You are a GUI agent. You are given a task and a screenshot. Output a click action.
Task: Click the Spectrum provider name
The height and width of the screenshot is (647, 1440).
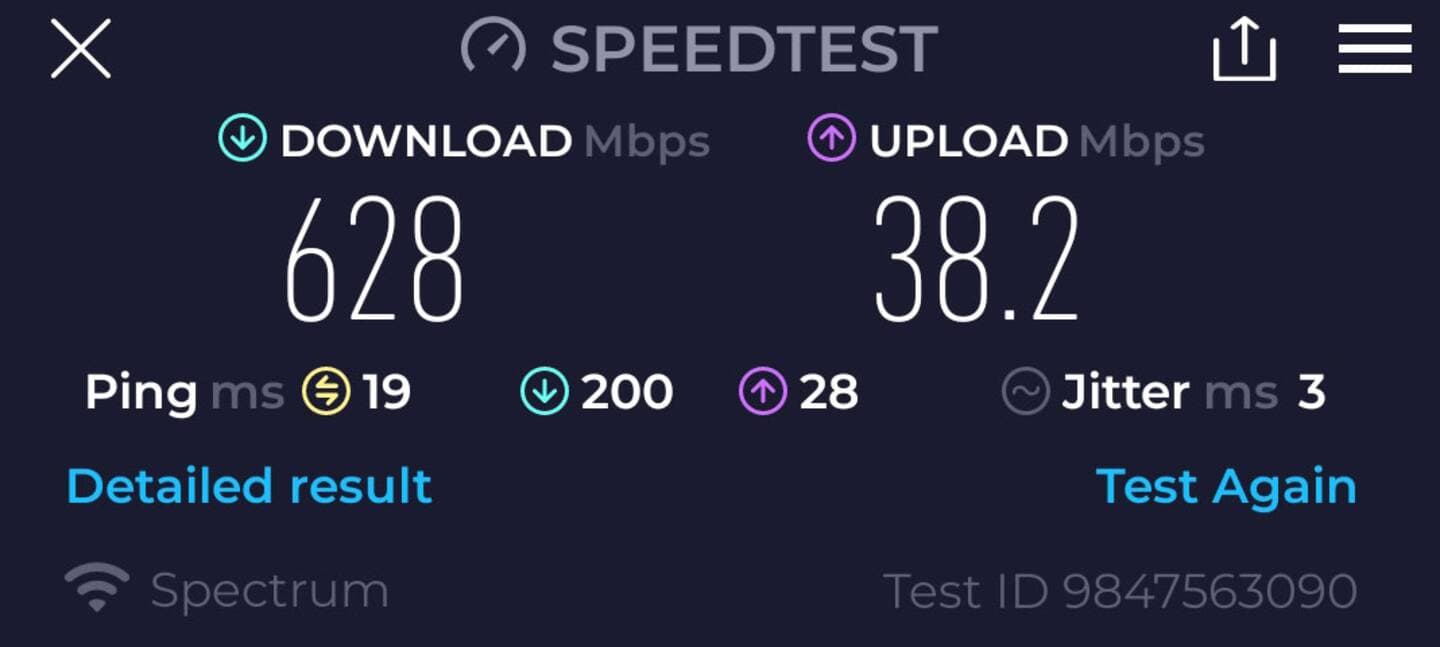(x=269, y=591)
